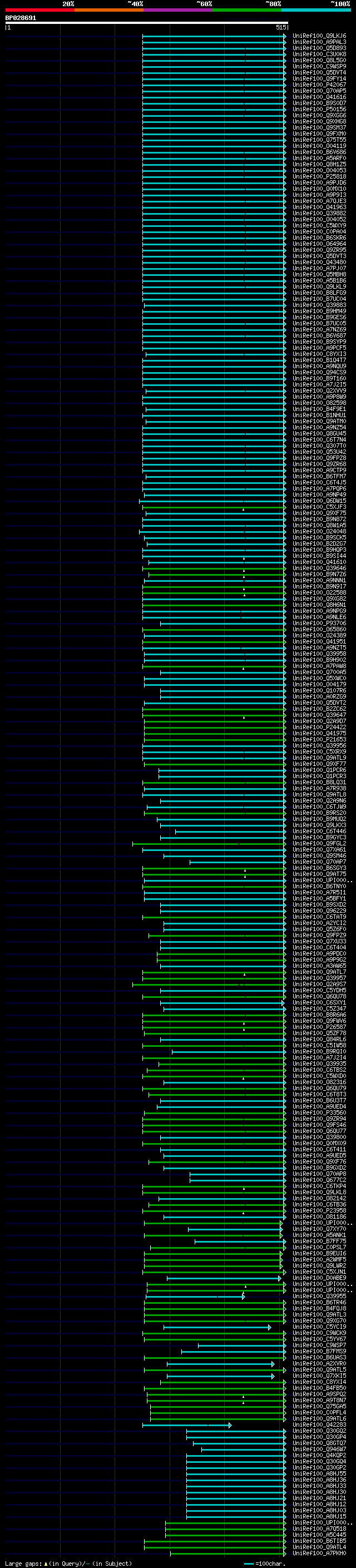Image resolution: width=356 pixels, height=1568 pixels.
Task: Click hit label UniRef100_O64964
Action: [319, 244]
